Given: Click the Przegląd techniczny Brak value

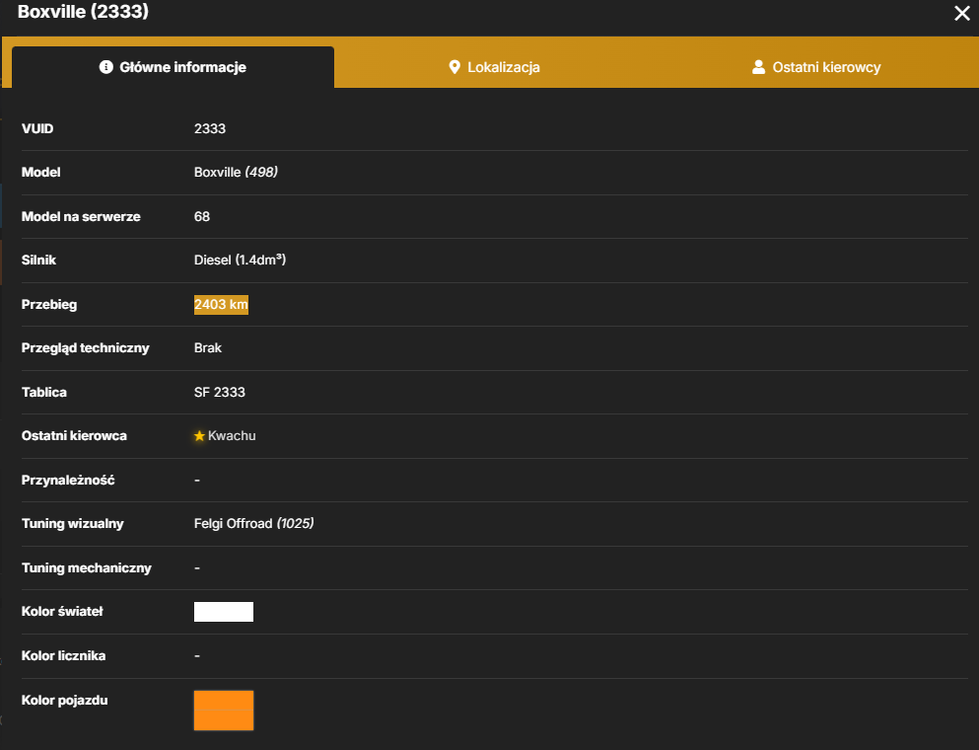Looking at the screenshot, I should coord(208,348).
